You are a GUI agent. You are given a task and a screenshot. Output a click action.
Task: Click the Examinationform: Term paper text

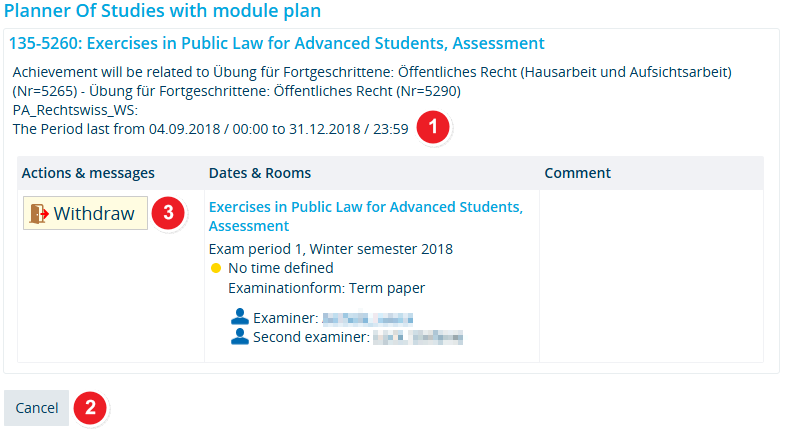[327, 288]
